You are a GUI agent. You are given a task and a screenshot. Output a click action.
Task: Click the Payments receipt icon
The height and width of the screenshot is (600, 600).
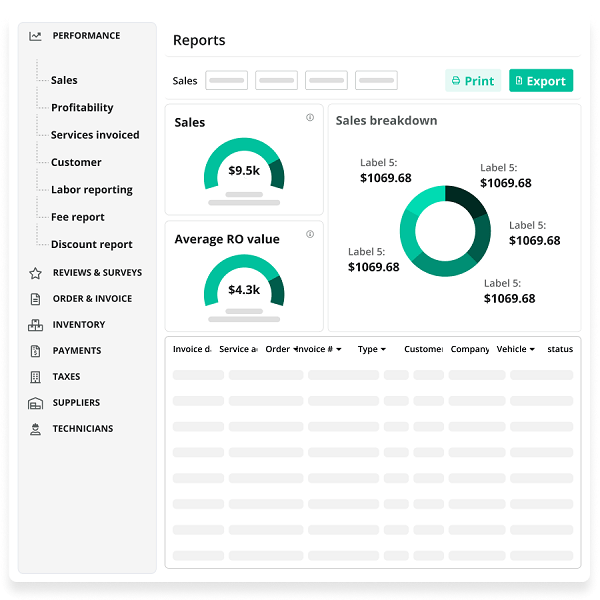[x=35, y=351]
